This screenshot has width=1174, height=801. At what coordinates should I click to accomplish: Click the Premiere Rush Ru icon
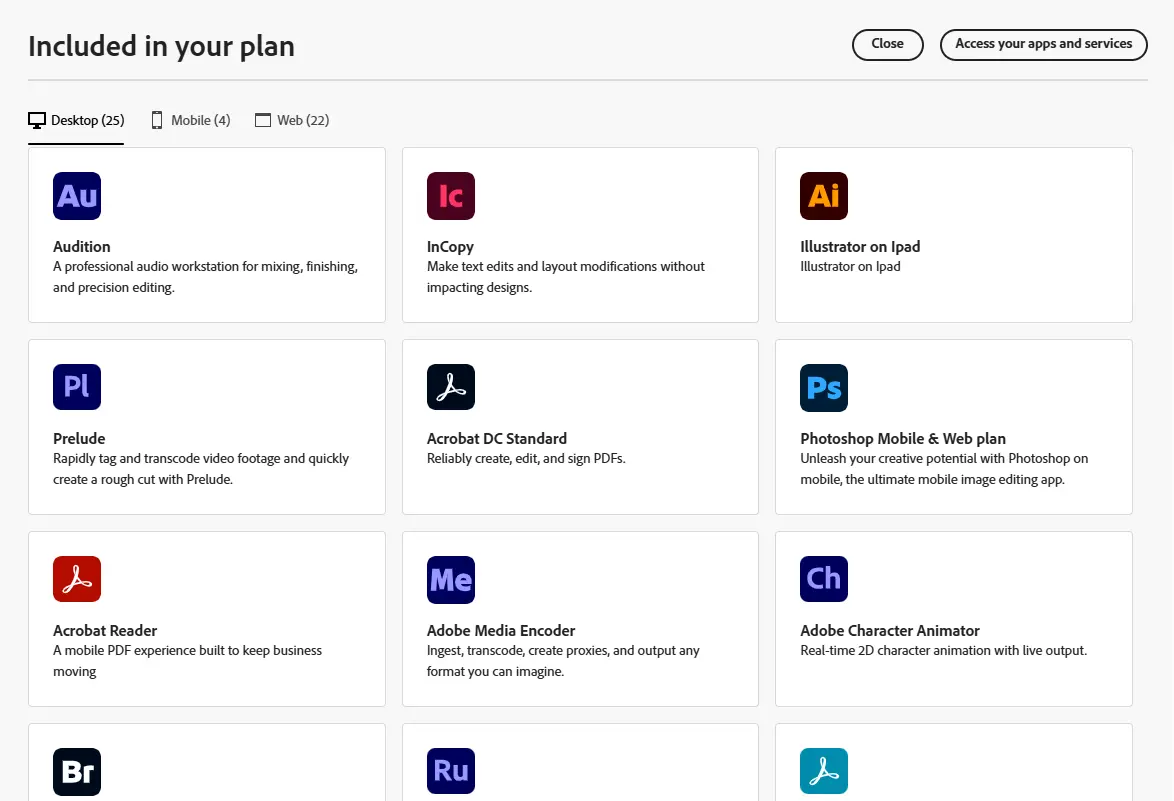(451, 770)
